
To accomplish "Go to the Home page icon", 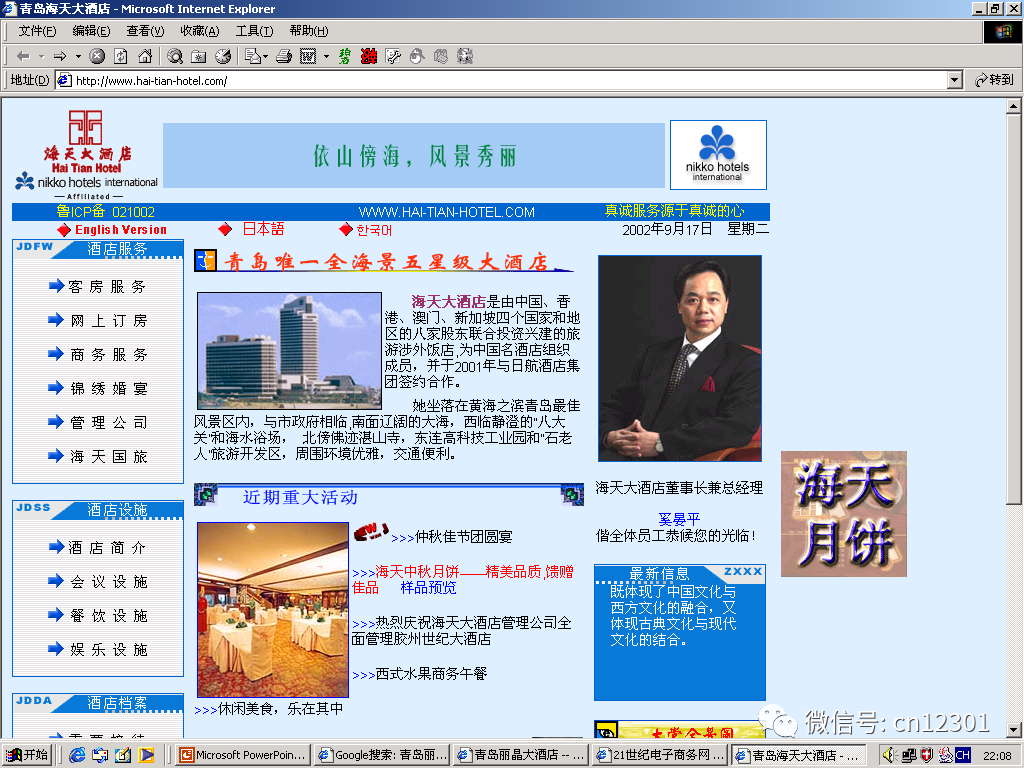I will pyautogui.click(x=145, y=57).
